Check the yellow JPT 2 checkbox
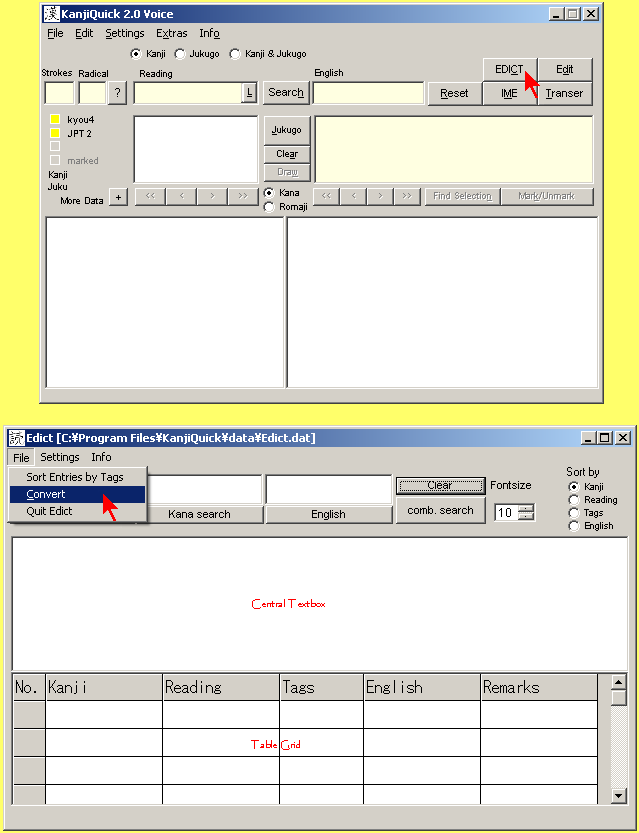This screenshot has width=639, height=833. 55,133
